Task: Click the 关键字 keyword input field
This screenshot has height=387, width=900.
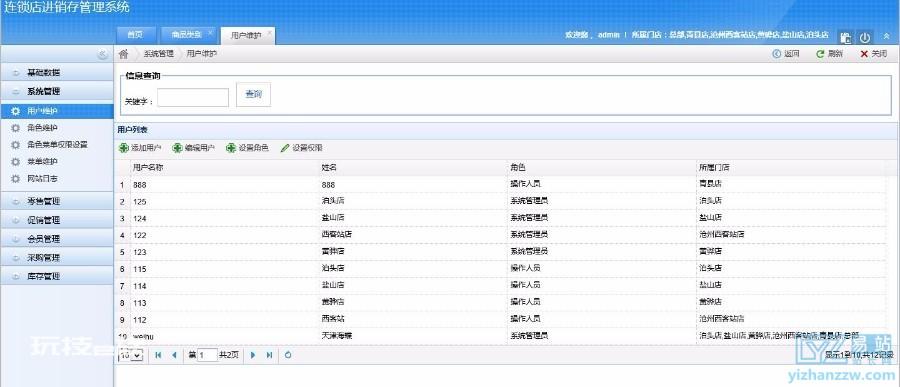Action: 193,98
